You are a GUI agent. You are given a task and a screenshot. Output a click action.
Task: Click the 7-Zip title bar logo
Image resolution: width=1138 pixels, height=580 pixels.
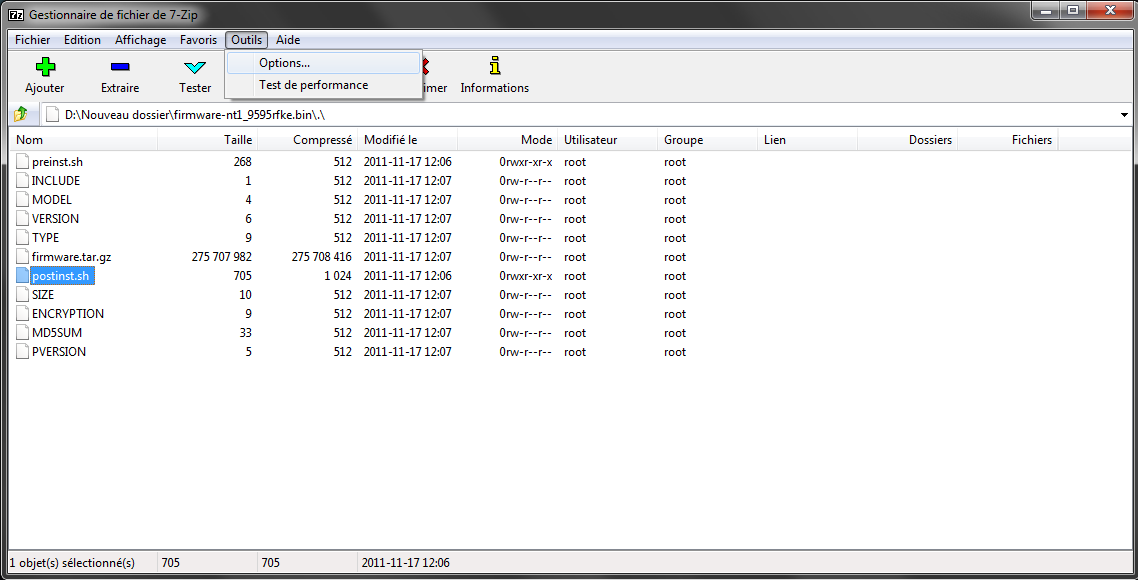click(15, 15)
